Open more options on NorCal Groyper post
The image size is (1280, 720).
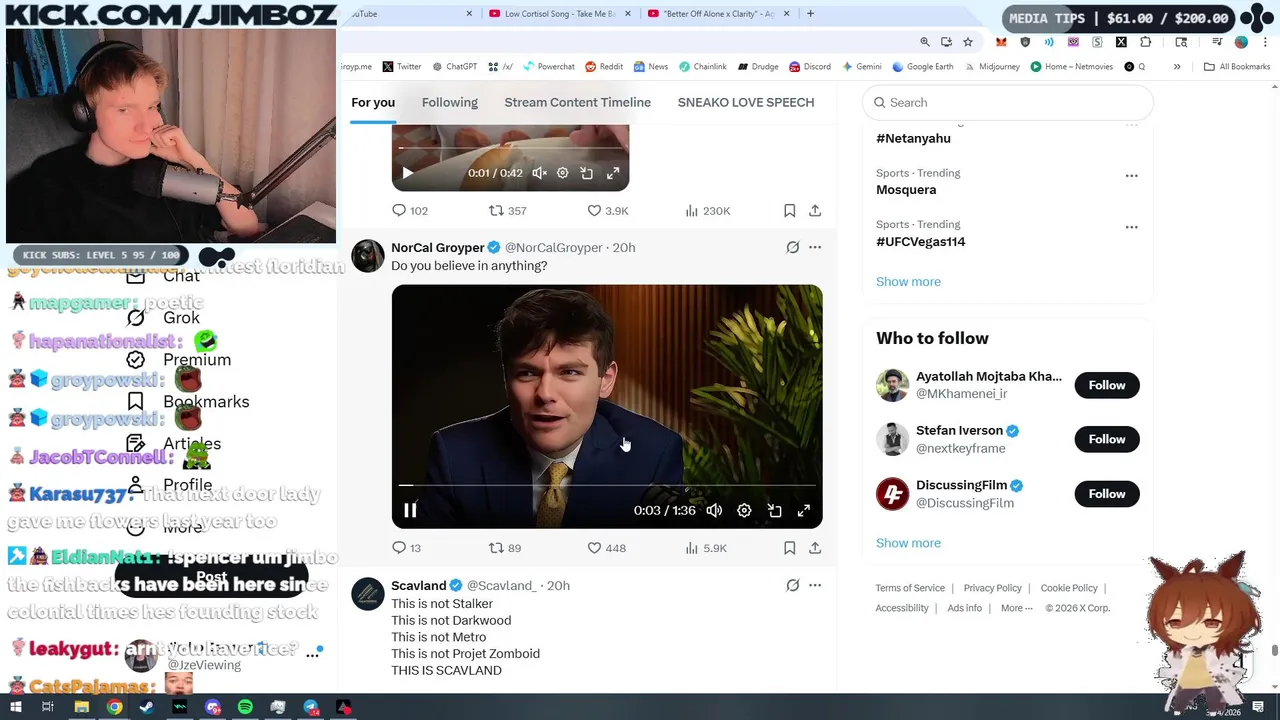[815, 247]
